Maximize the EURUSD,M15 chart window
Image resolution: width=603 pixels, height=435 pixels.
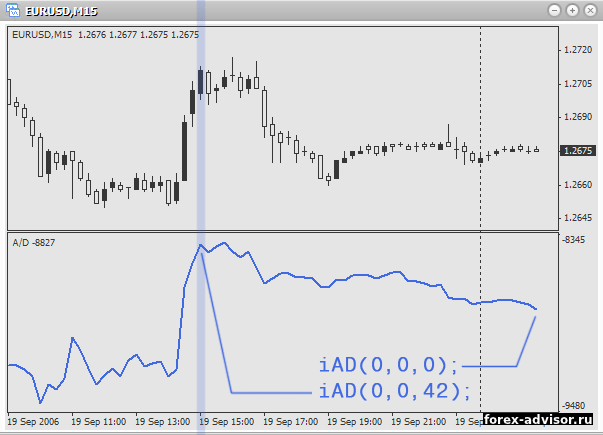(572, 10)
